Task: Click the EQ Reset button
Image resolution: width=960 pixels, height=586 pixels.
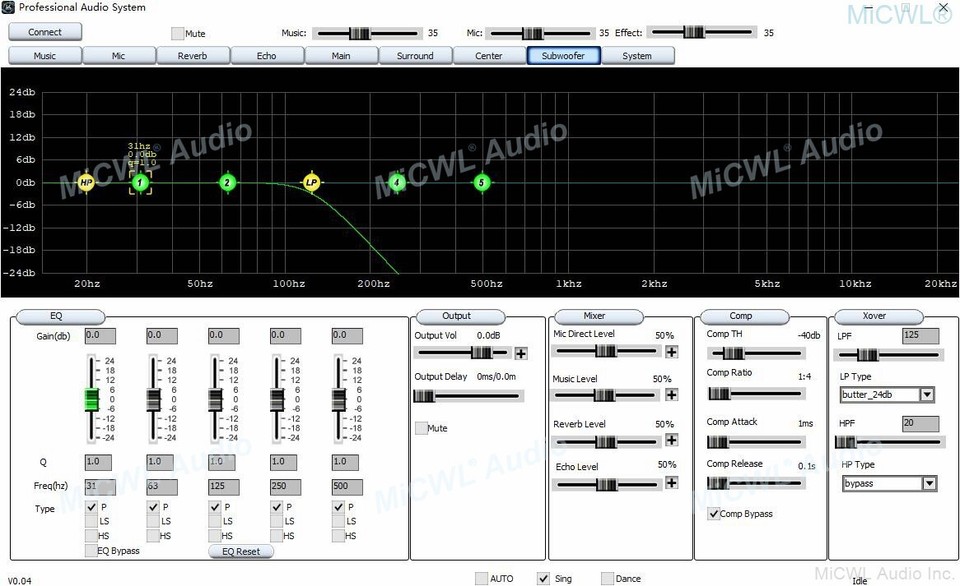Action: [240, 551]
